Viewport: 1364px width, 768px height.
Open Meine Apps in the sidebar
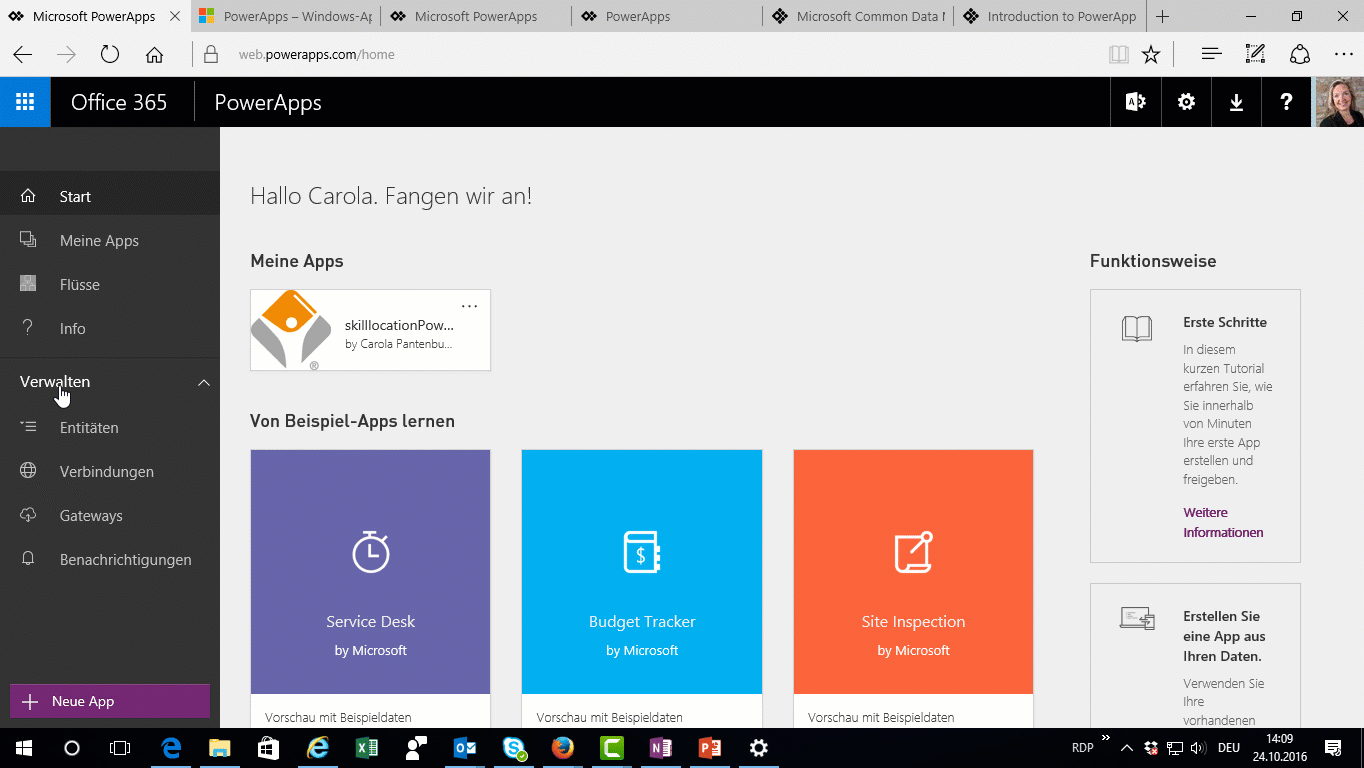coord(110,241)
